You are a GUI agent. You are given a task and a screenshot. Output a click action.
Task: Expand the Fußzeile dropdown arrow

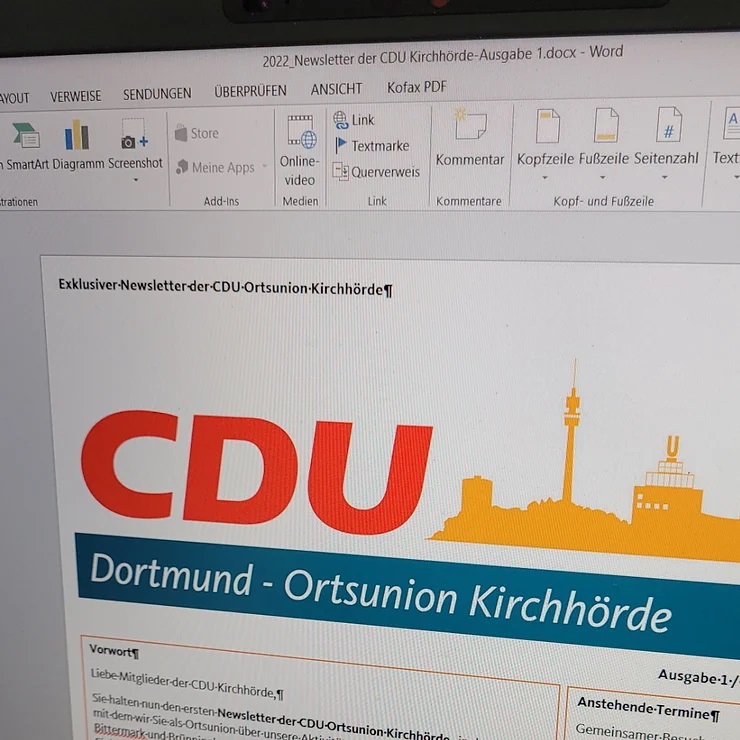point(603,177)
